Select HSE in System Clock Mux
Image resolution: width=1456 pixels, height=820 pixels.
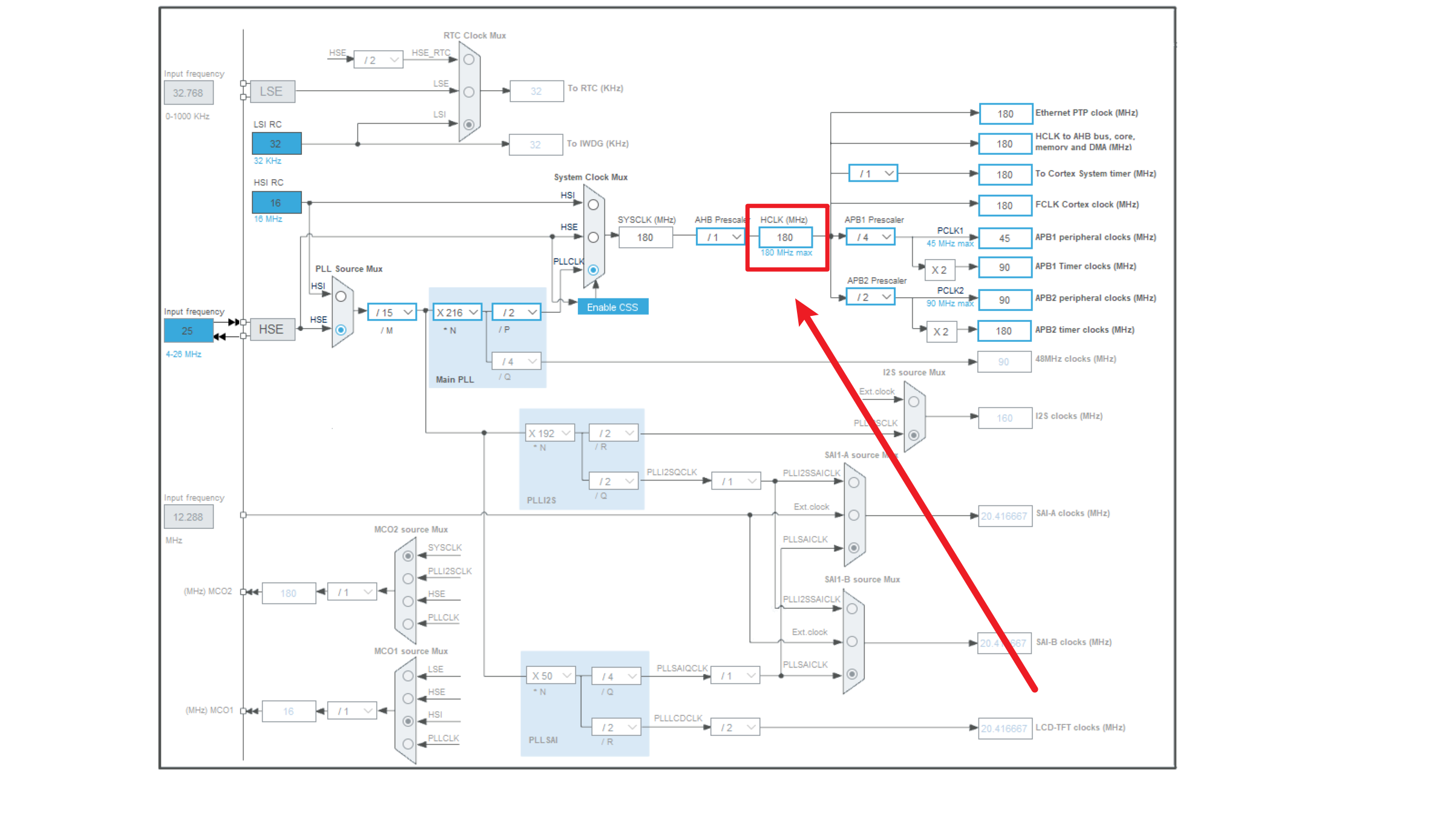tap(593, 237)
